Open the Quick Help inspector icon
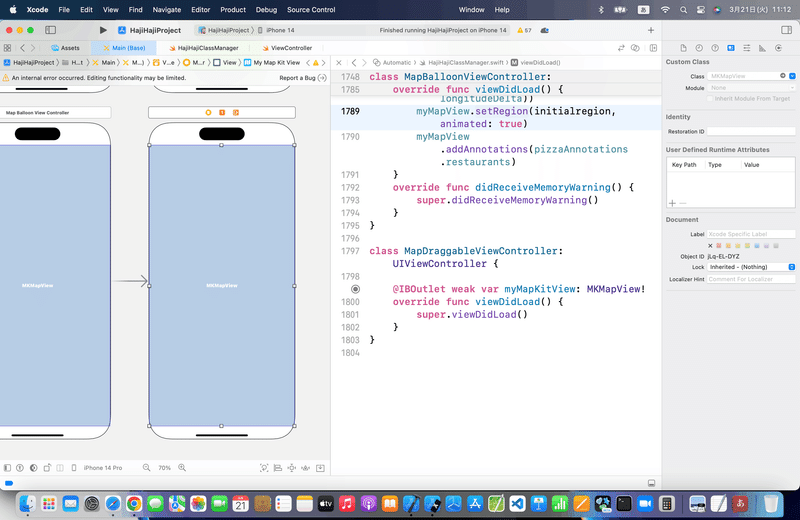 pos(715,48)
